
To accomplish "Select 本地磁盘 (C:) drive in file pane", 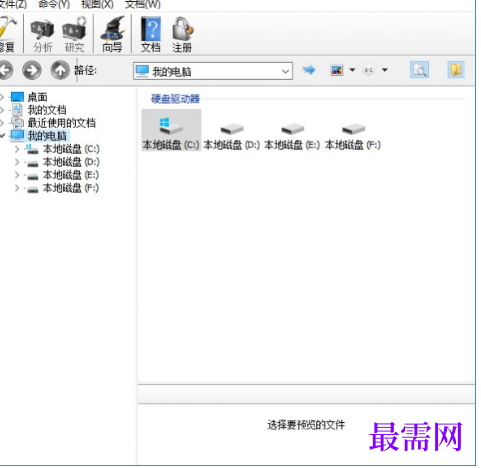I will (171, 130).
